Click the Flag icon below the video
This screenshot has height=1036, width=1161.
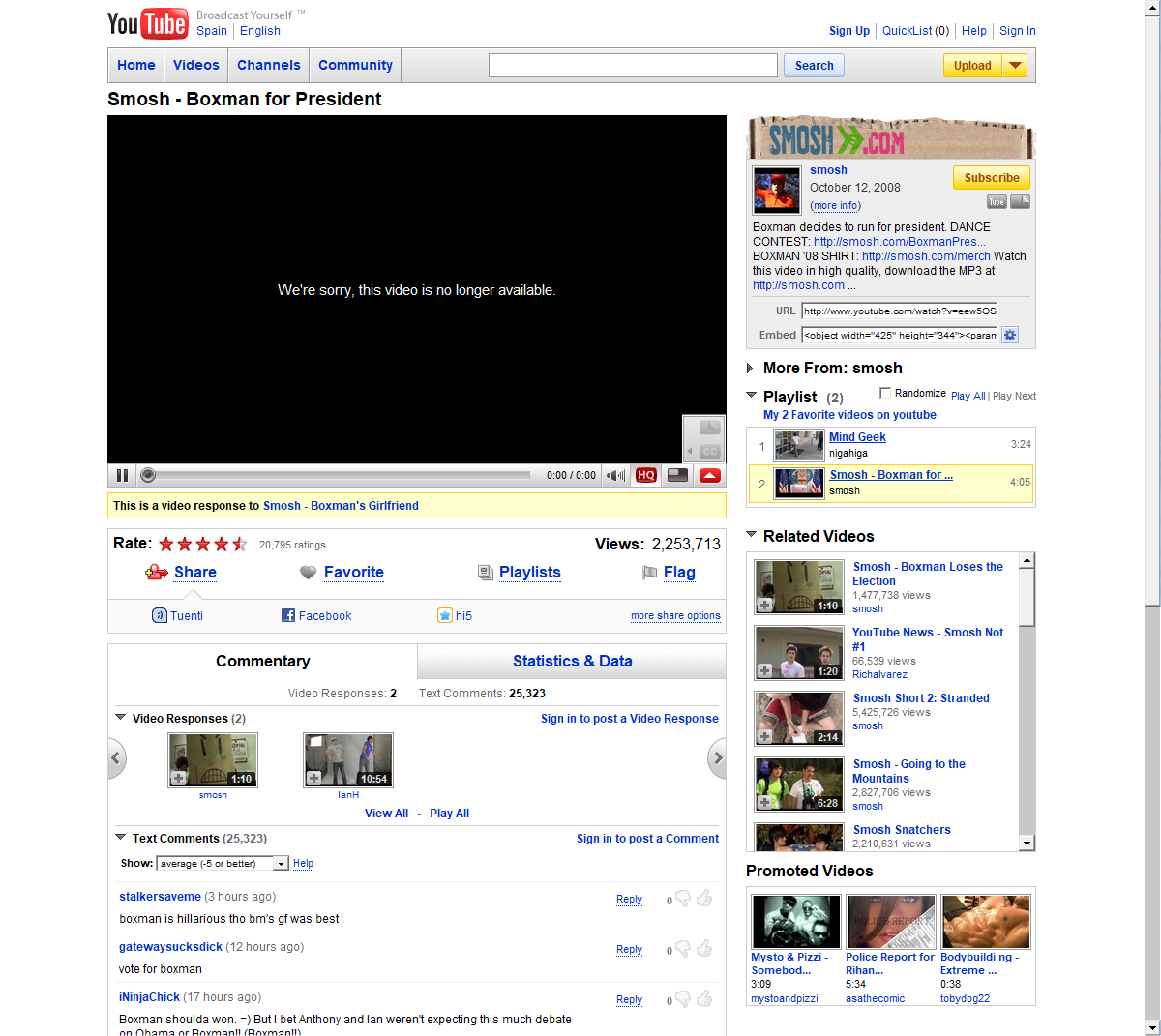coord(650,573)
